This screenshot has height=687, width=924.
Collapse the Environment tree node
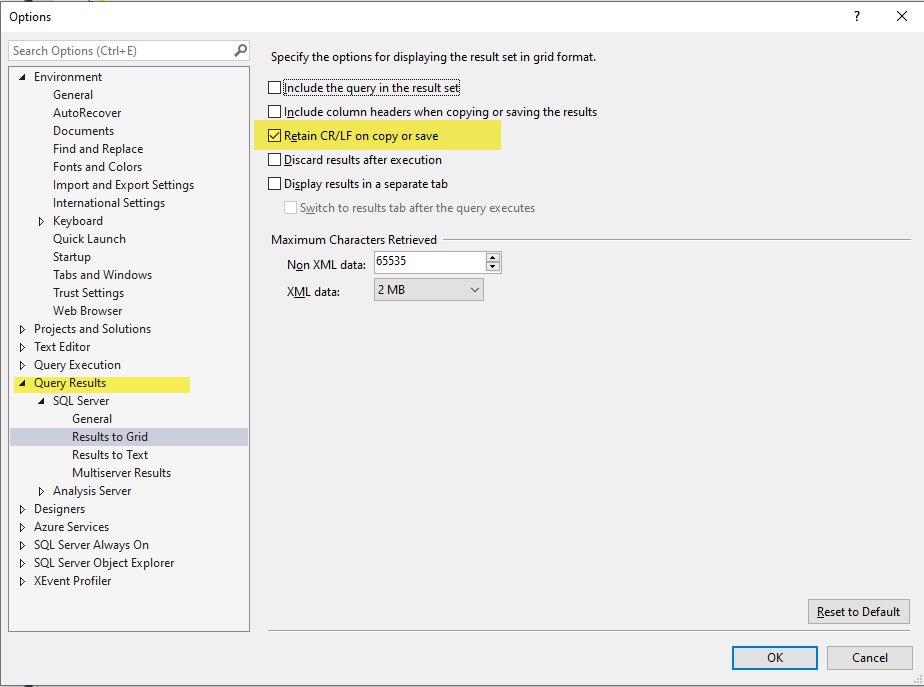coord(22,76)
